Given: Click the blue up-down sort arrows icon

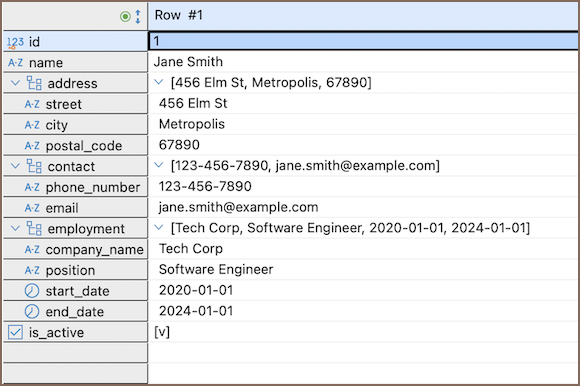Looking at the screenshot, I should point(138,17).
